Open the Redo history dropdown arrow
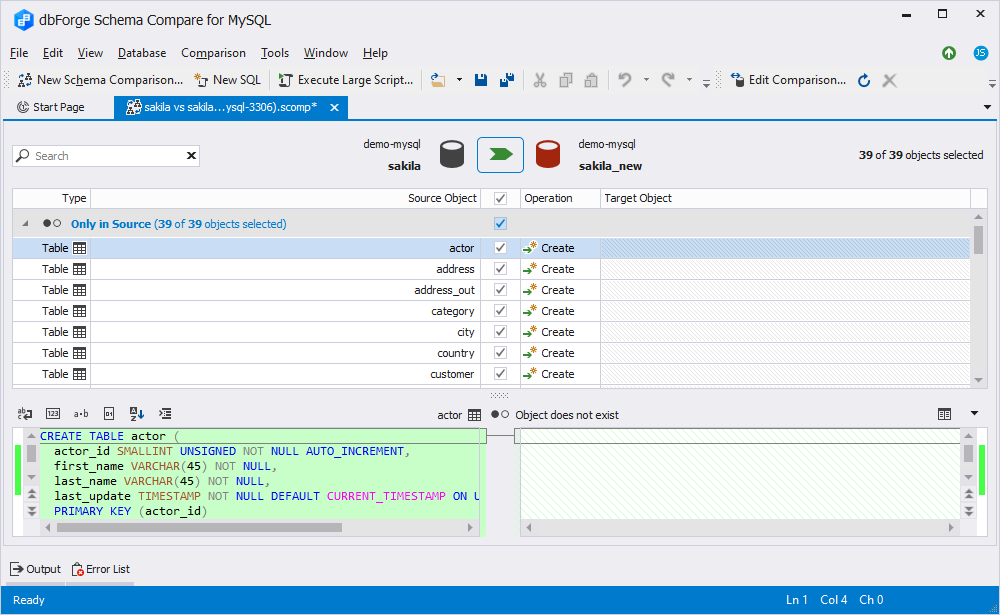Image resolution: width=1000 pixels, height=615 pixels. coord(689,80)
